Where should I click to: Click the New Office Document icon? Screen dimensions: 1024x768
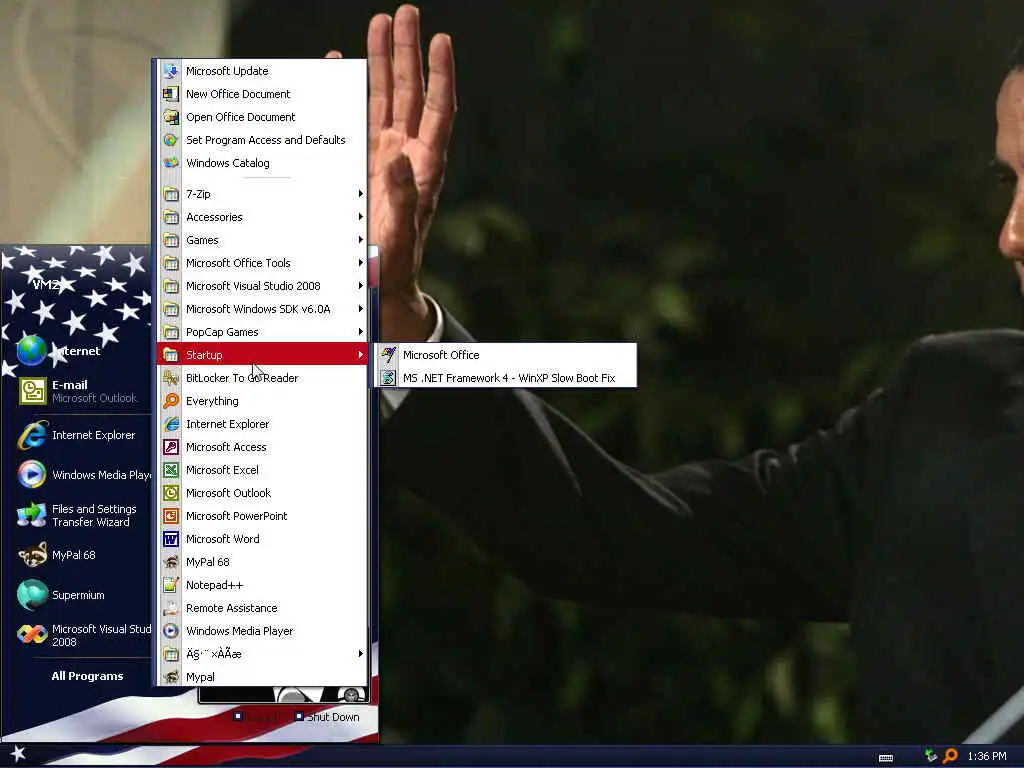(171, 94)
